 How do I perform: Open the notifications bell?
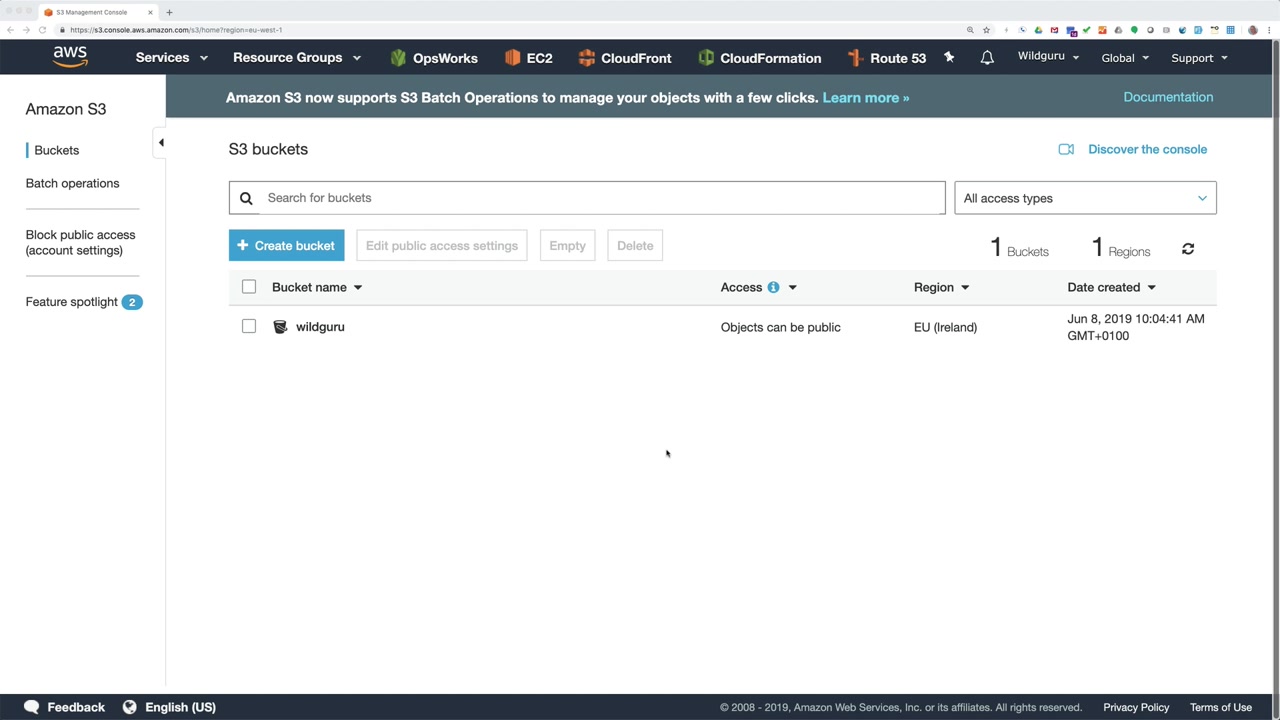point(987,57)
